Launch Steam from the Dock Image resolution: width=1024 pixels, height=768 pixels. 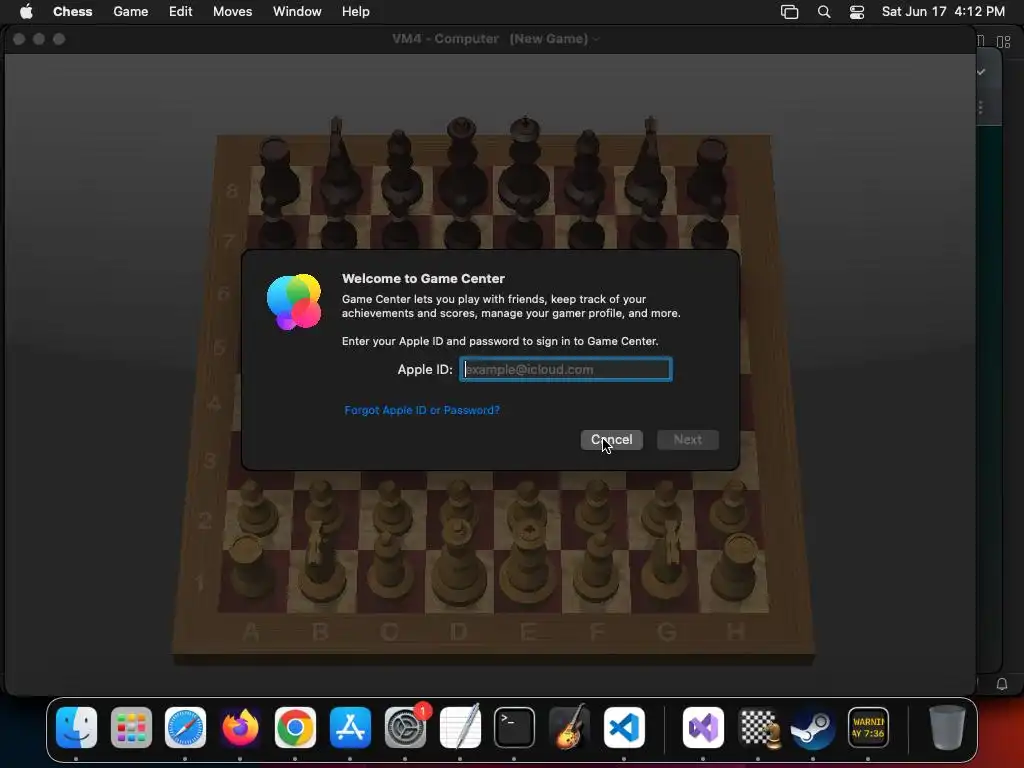[813, 728]
